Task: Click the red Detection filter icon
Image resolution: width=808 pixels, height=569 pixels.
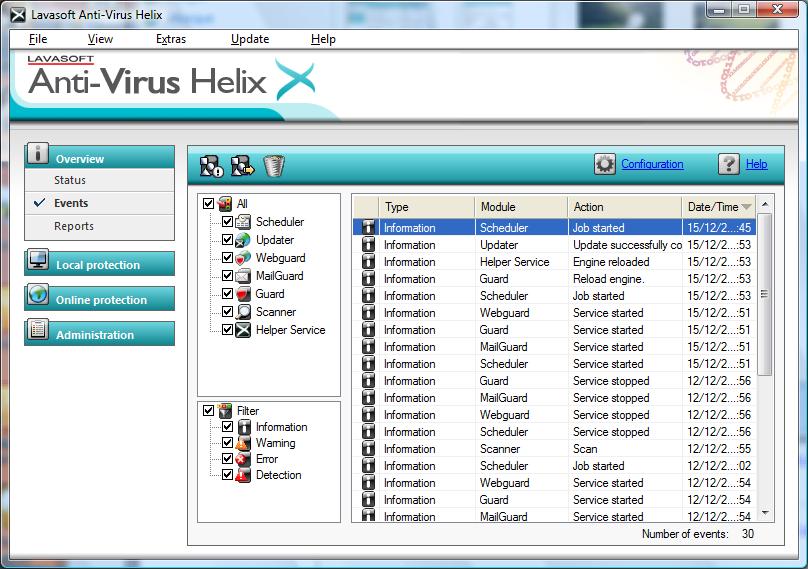Action: coord(243,475)
